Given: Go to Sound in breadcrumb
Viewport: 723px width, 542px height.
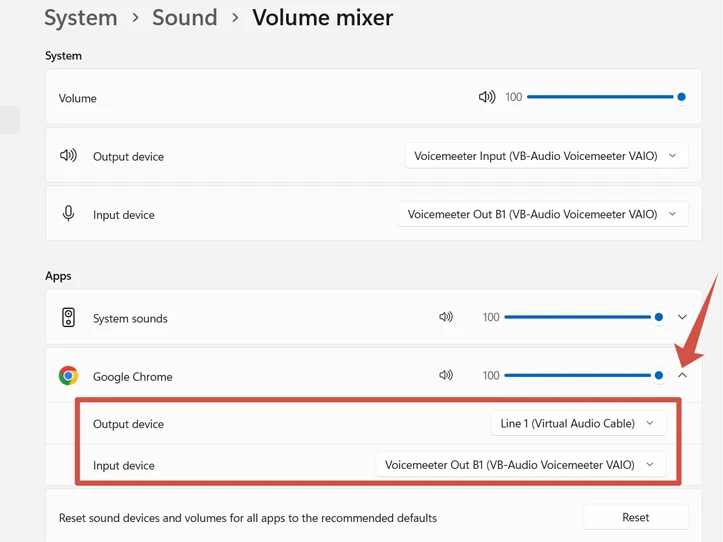Looking at the screenshot, I should click(184, 17).
